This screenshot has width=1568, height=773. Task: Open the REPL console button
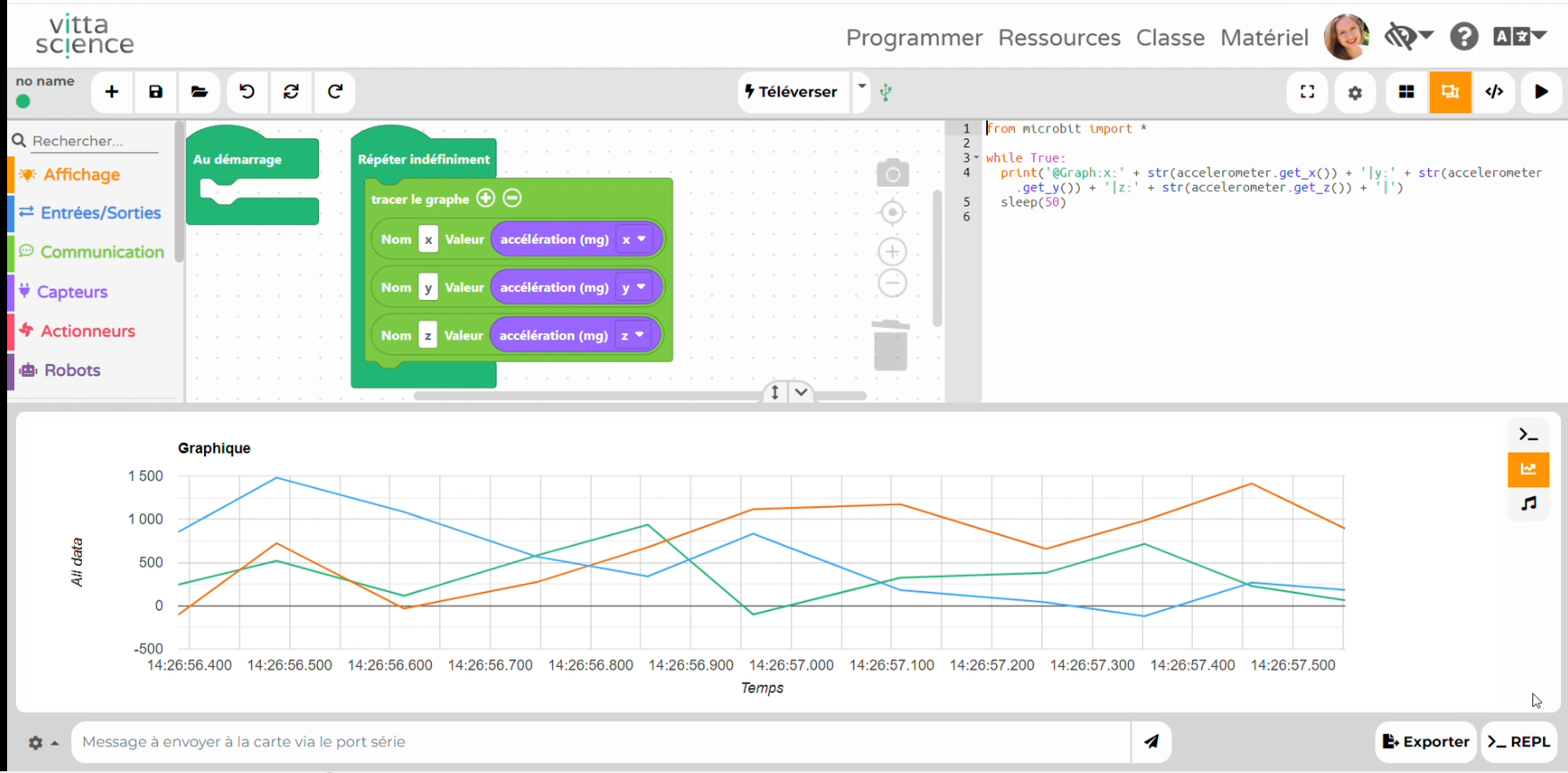[1519, 742]
